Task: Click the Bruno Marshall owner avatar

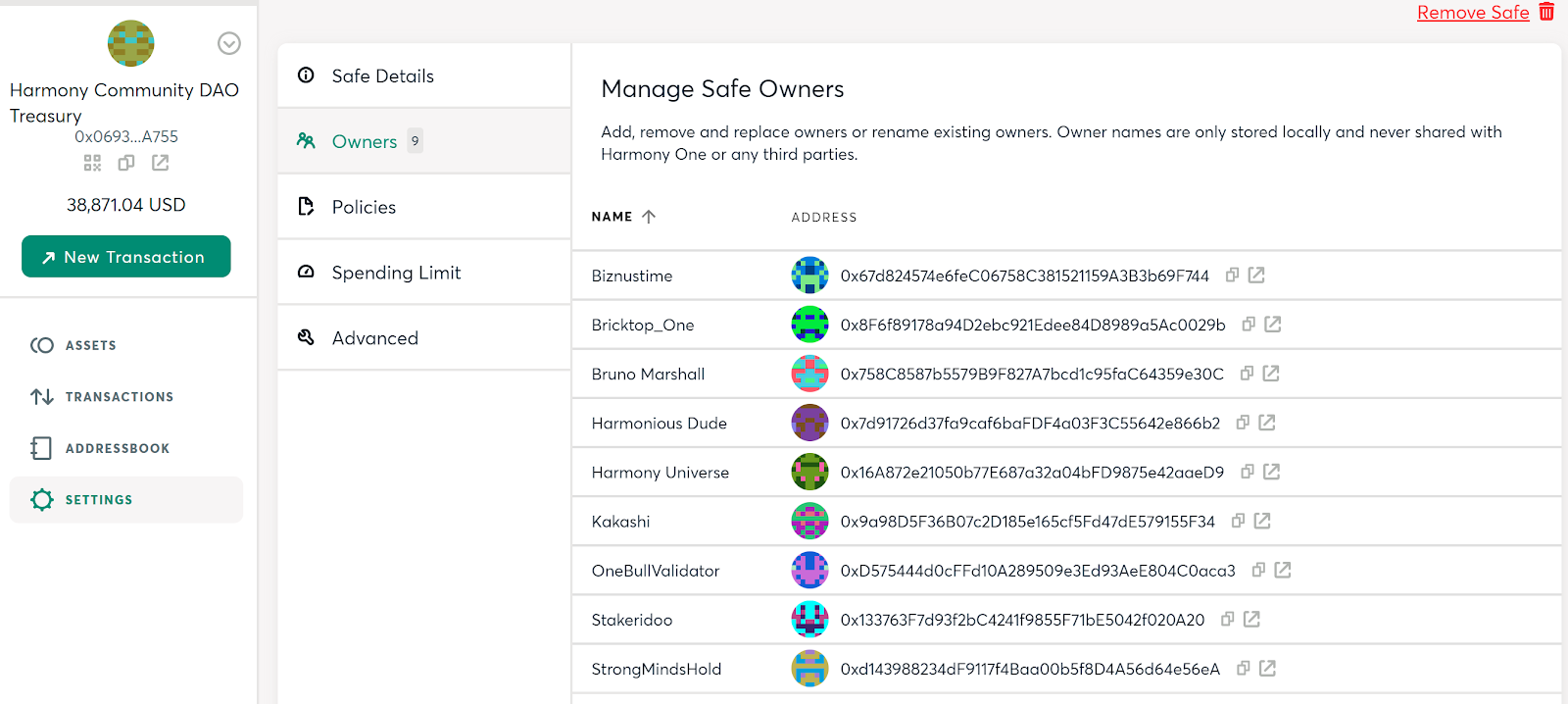Action: [809, 374]
